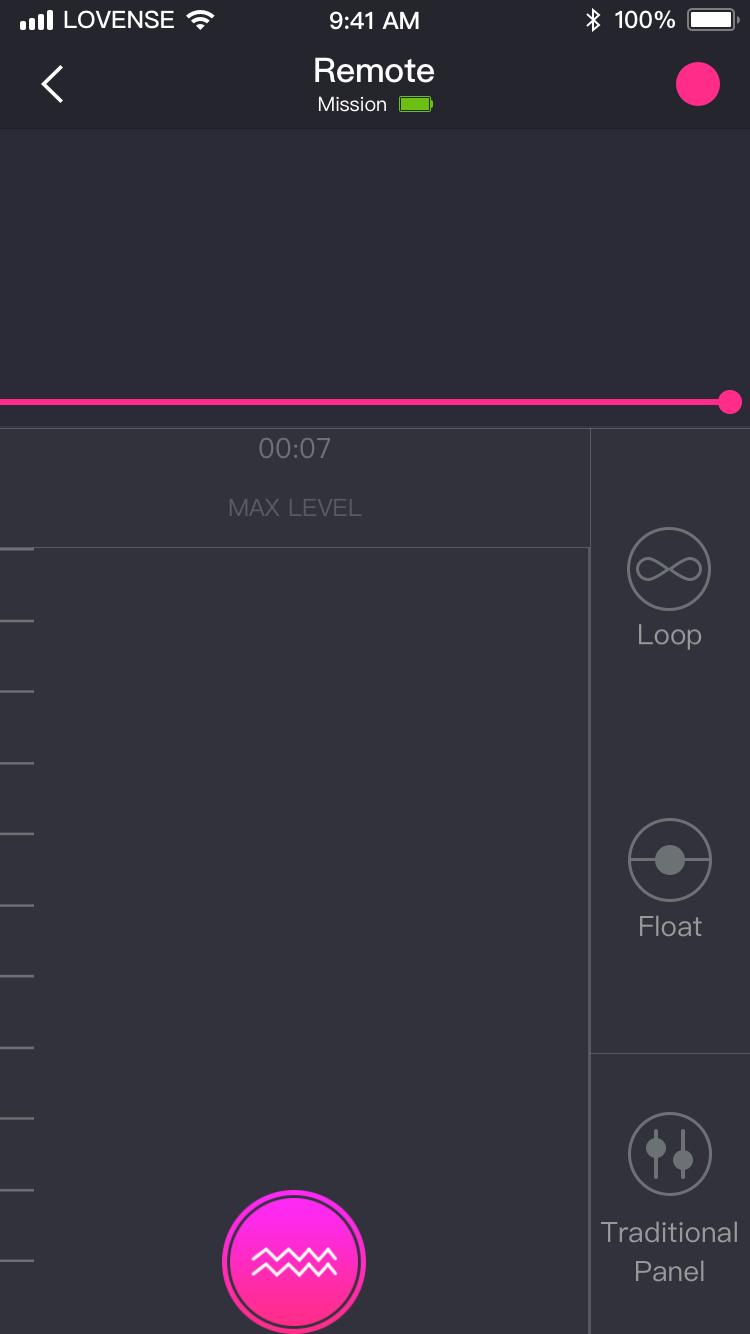Tap the Wi-Fi signal icon
Viewport: 750px width, 1334px height.
pos(200,20)
